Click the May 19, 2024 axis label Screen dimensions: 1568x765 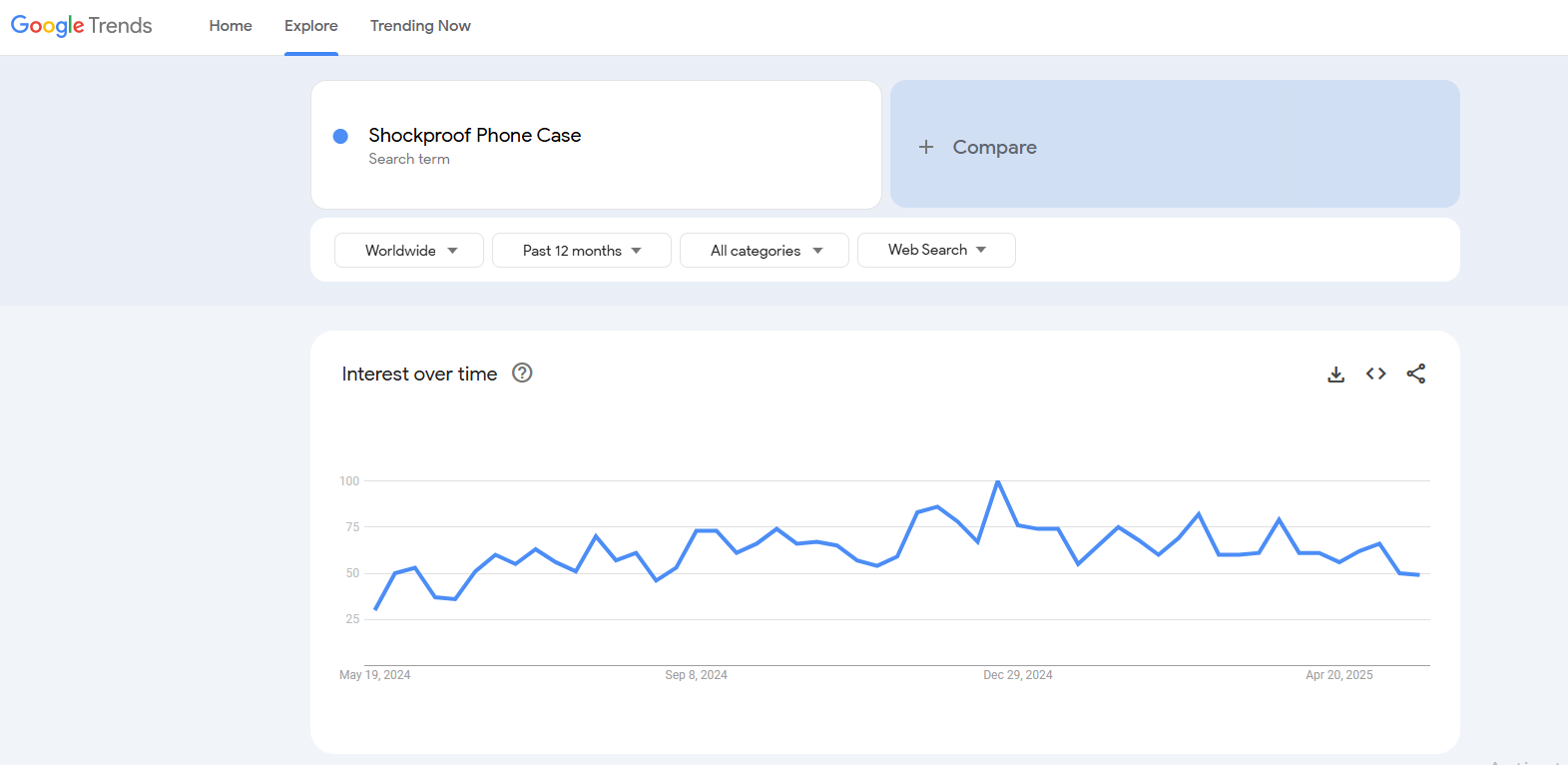tap(374, 675)
